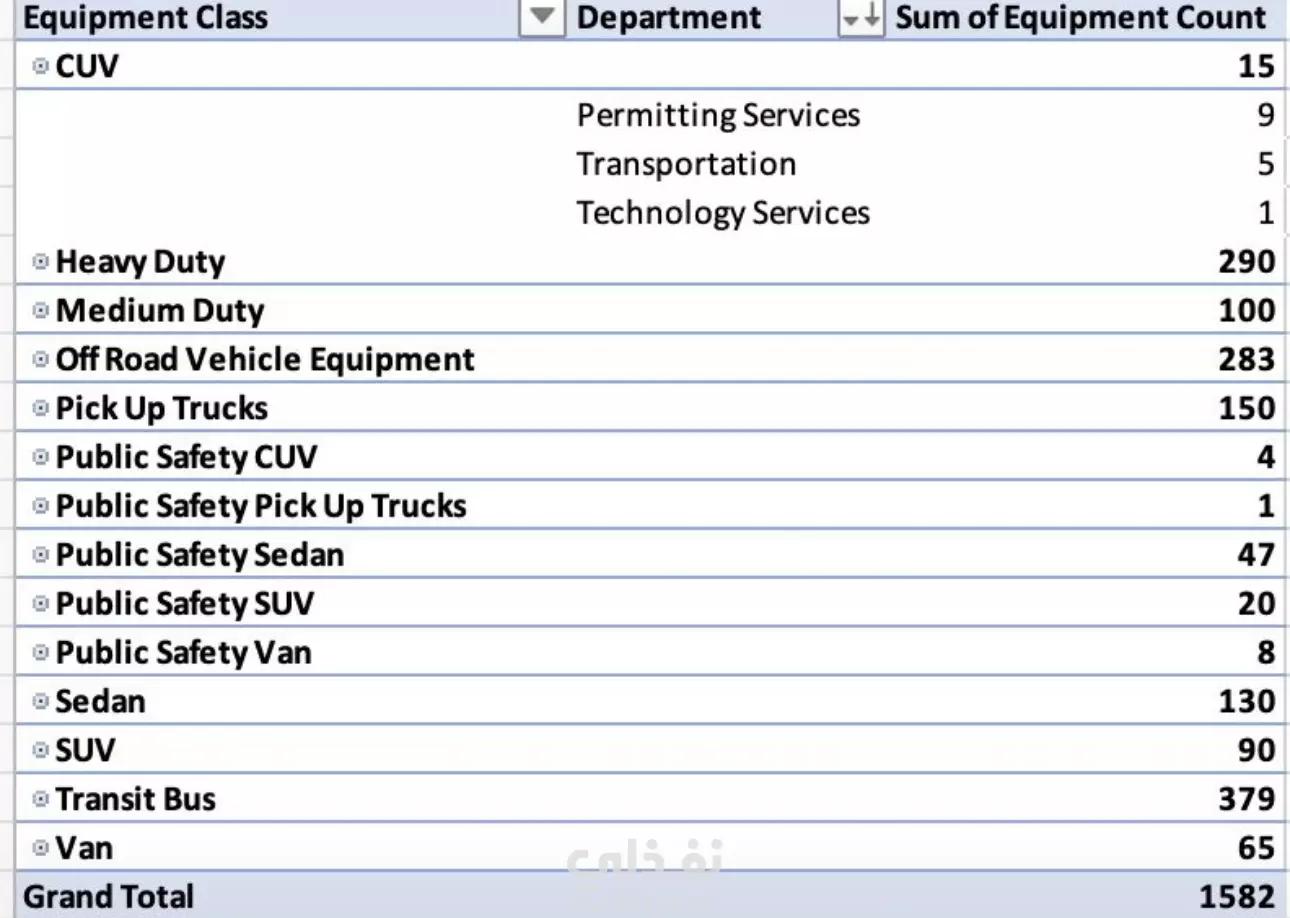Expand the Van group
Screen dimensions: 1290x918
[x=40, y=849]
